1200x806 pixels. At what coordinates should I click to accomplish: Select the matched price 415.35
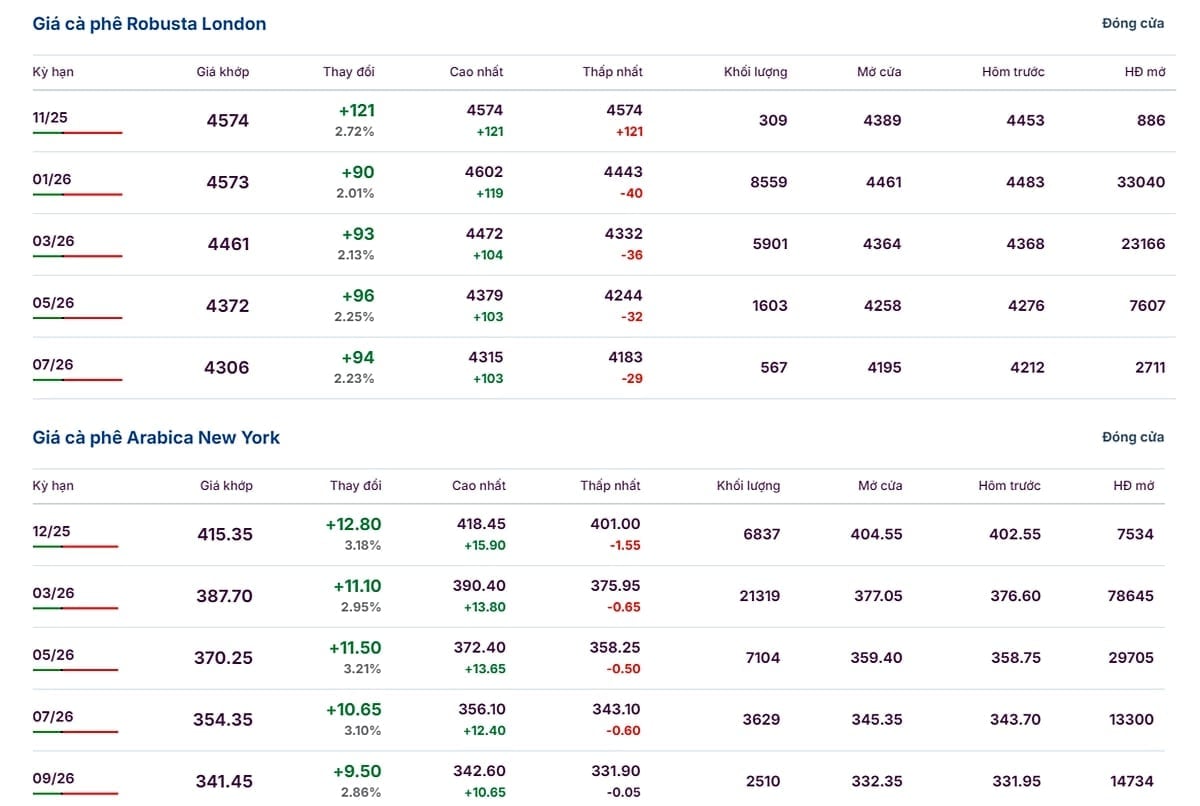(x=225, y=535)
